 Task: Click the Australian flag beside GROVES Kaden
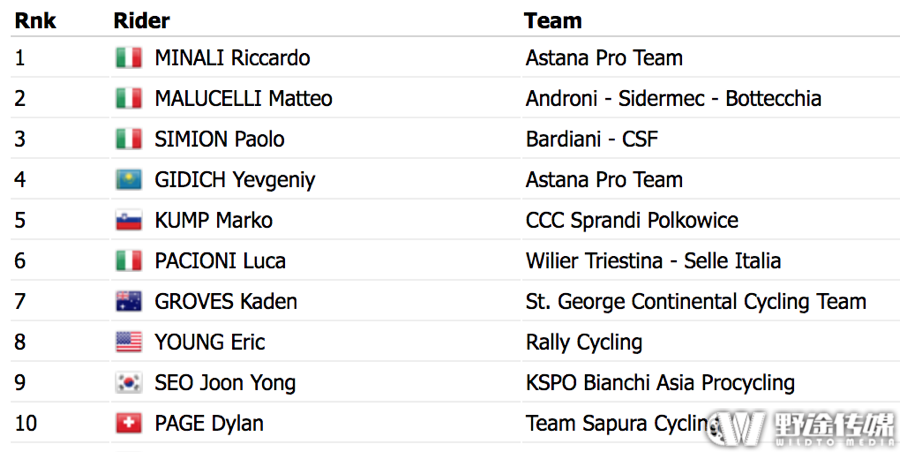pyautogui.click(x=129, y=302)
